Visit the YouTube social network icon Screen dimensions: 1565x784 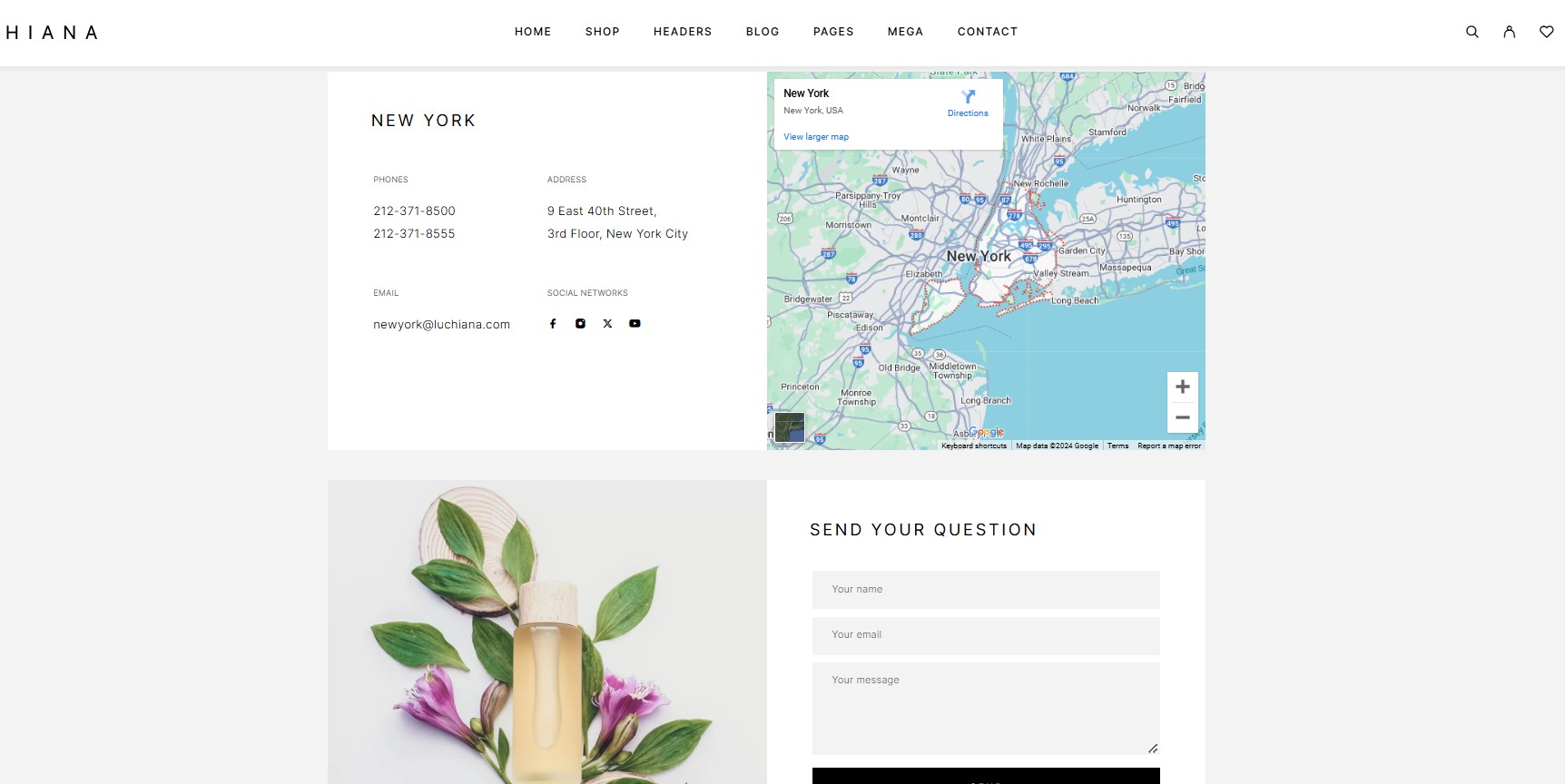point(635,324)
